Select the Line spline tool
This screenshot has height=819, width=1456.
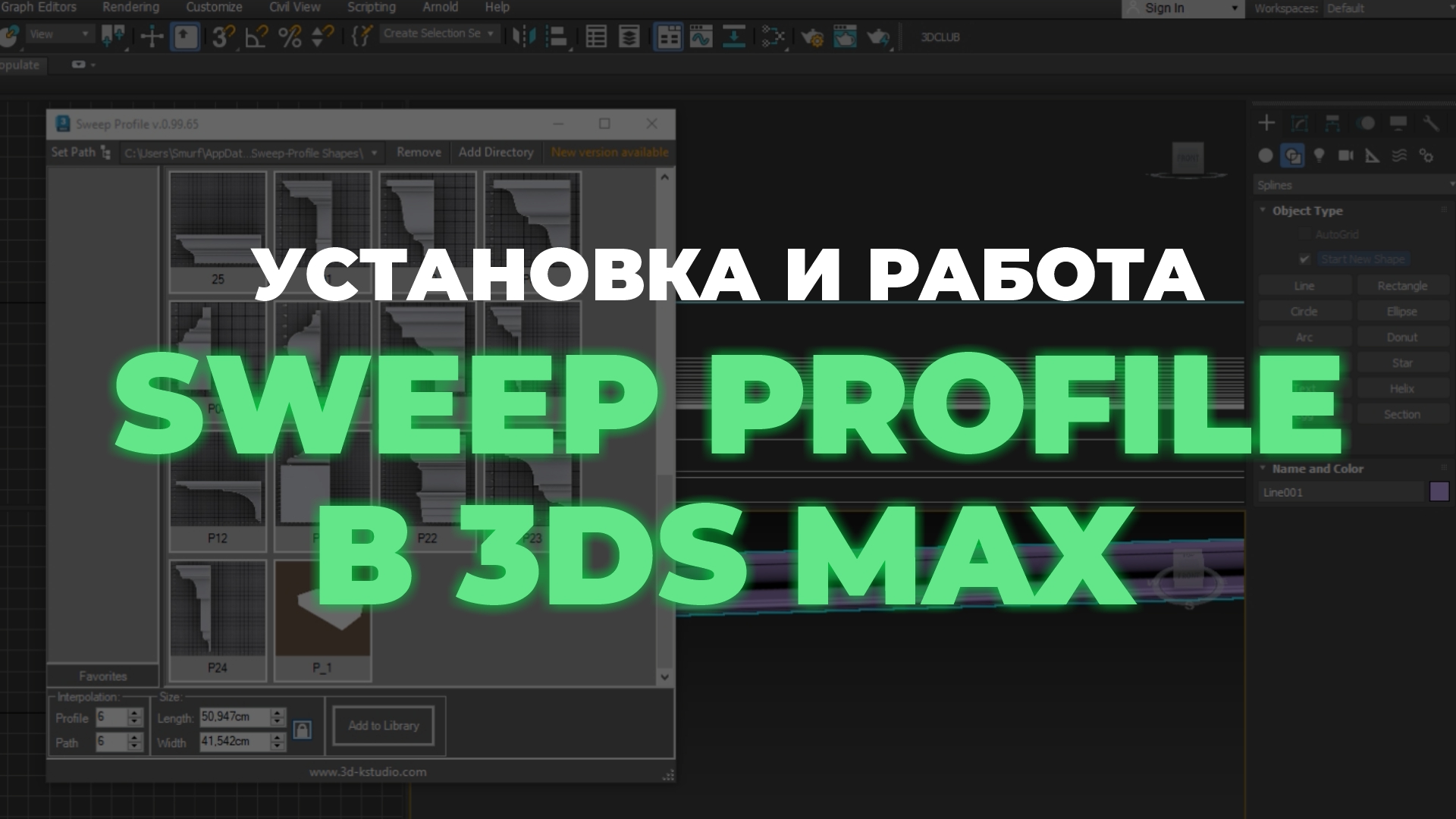[x=1303, y=286]
